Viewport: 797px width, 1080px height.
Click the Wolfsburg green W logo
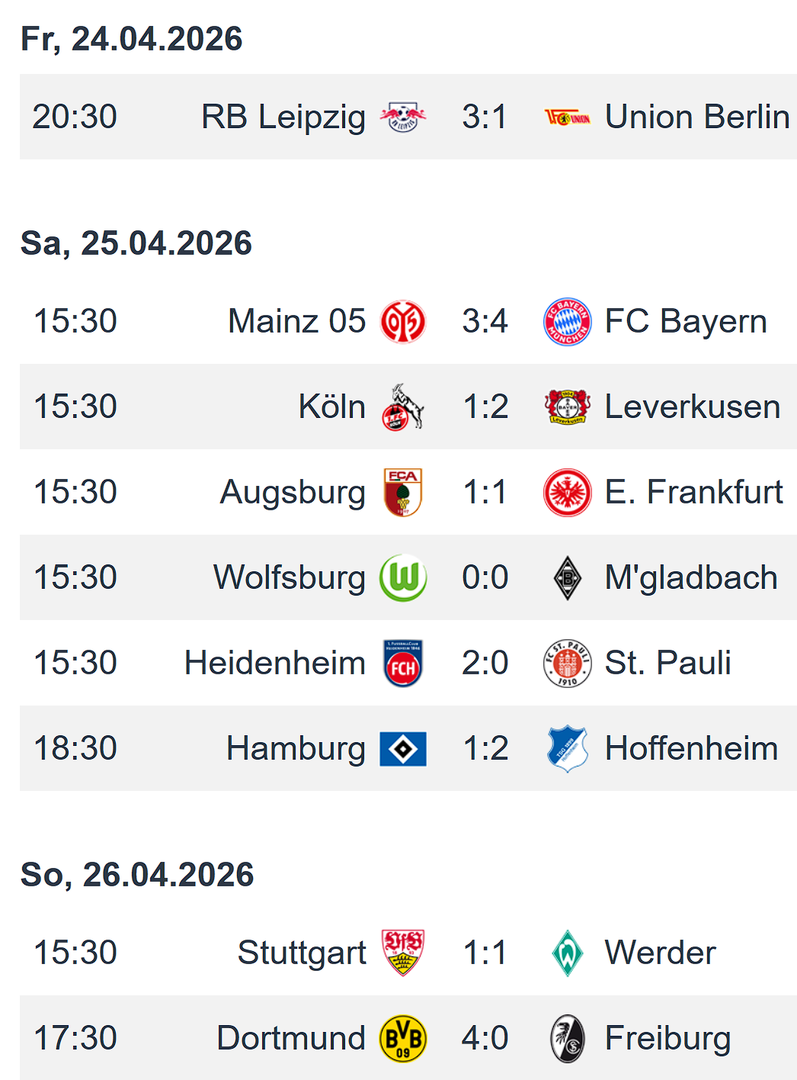[x=403, y=578]
